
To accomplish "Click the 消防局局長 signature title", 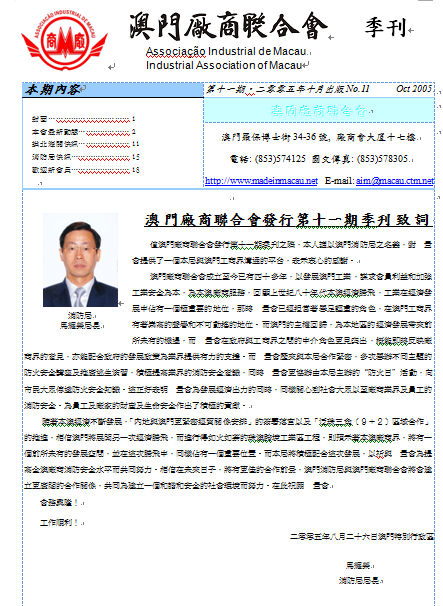I will [359, 580].
